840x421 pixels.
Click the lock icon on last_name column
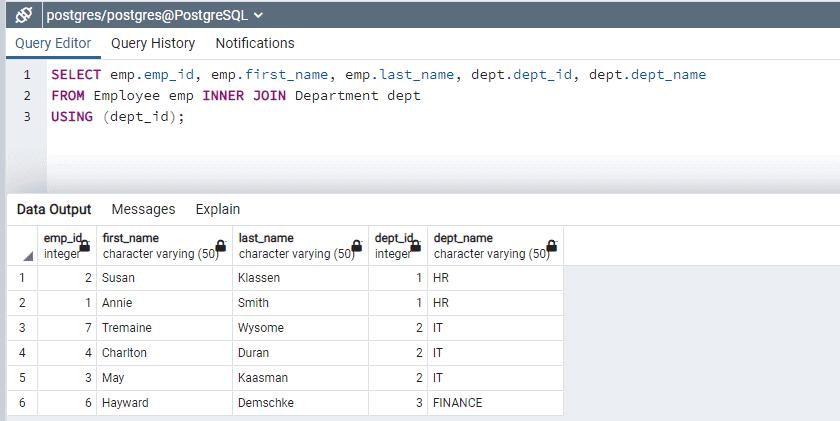click(x=356, y=246)
